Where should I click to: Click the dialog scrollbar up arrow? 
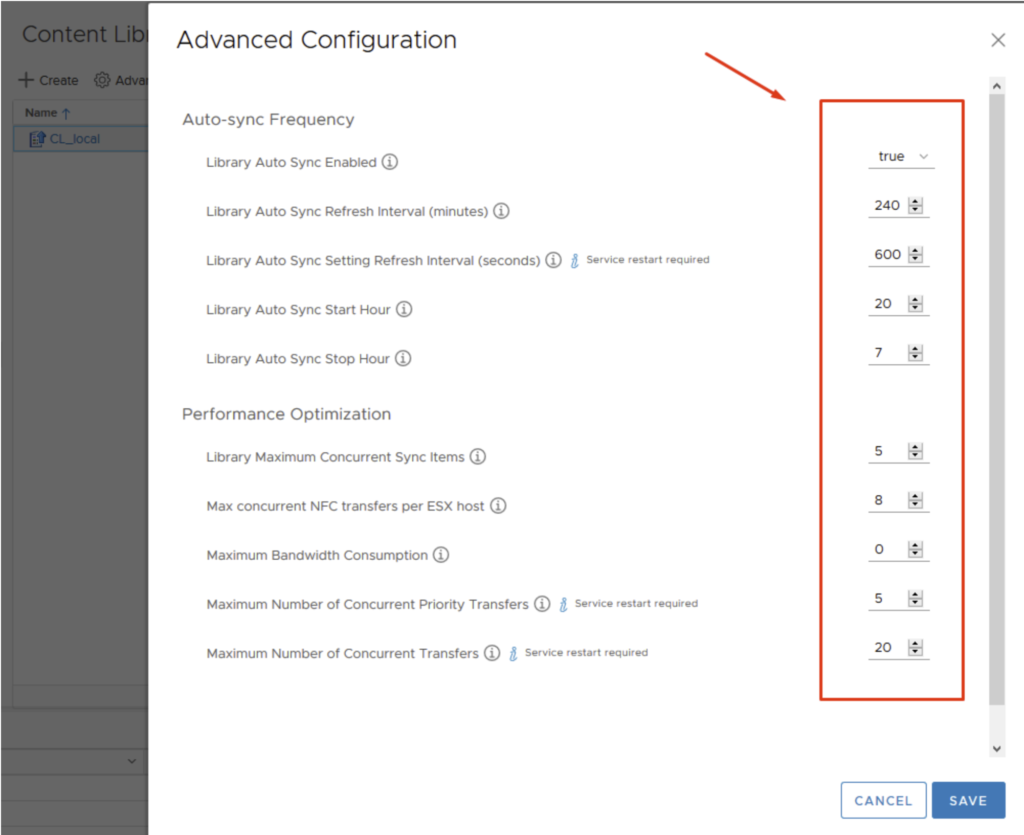pos(997,86)
